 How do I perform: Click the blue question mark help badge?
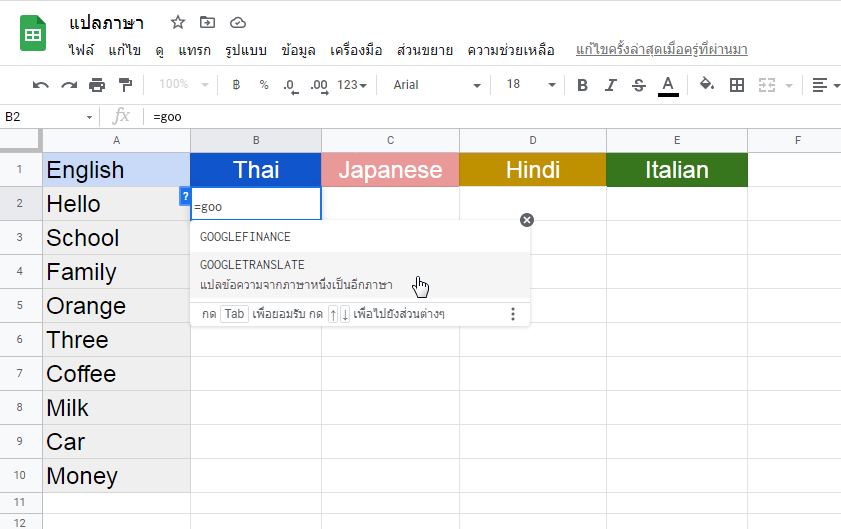(x=185, y=196)
